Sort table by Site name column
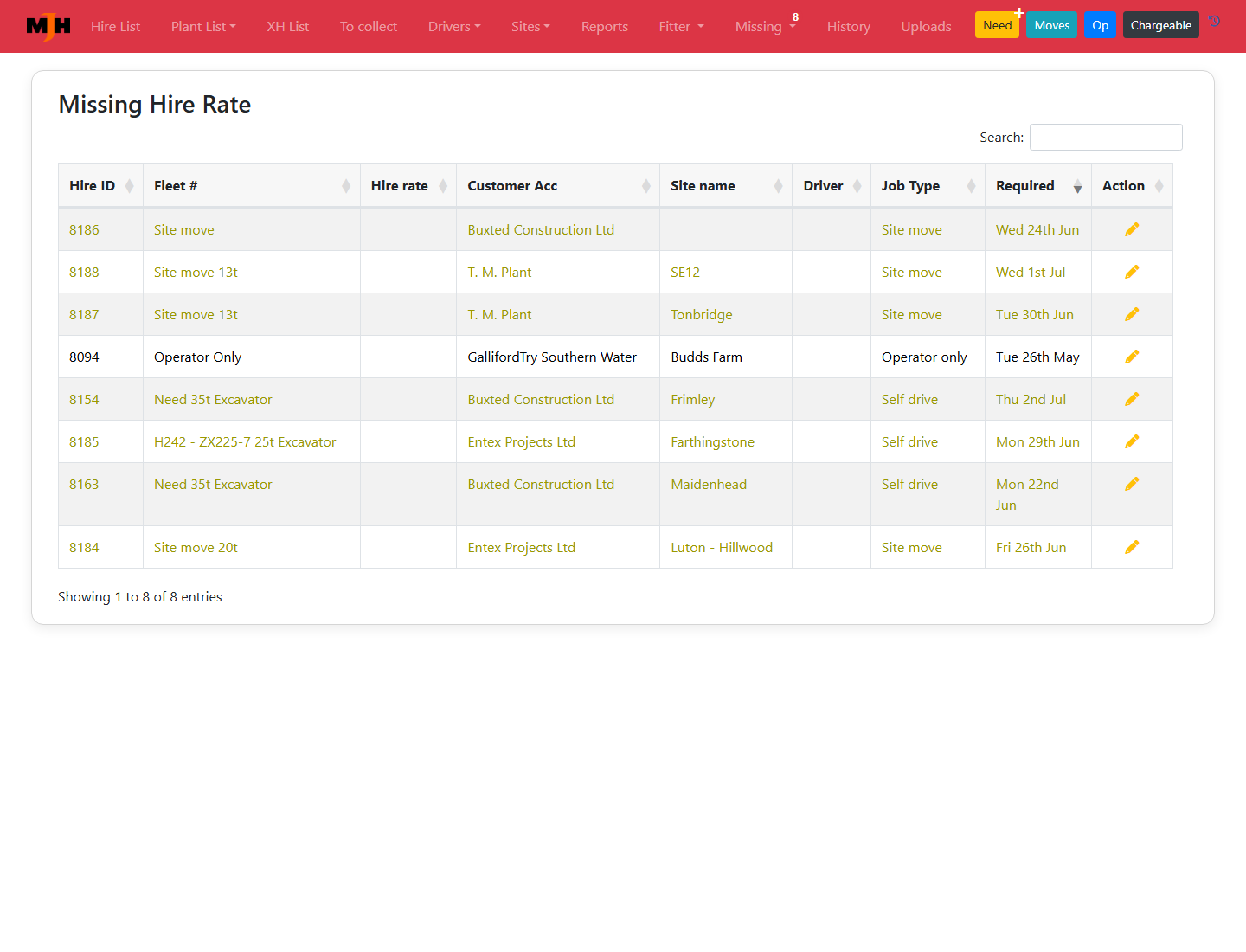 pos(726,186)
